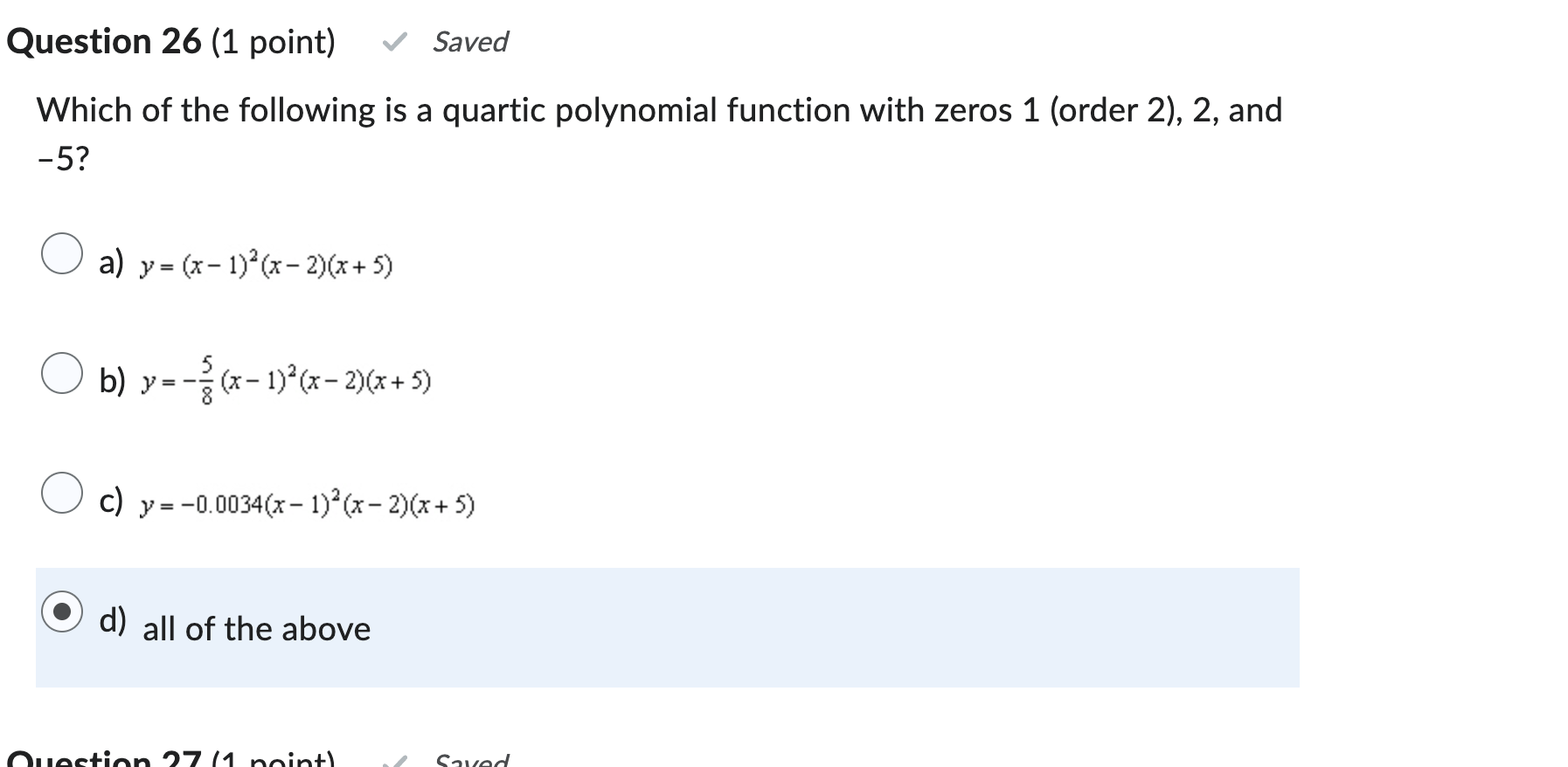Click the option b label letter

112,380
